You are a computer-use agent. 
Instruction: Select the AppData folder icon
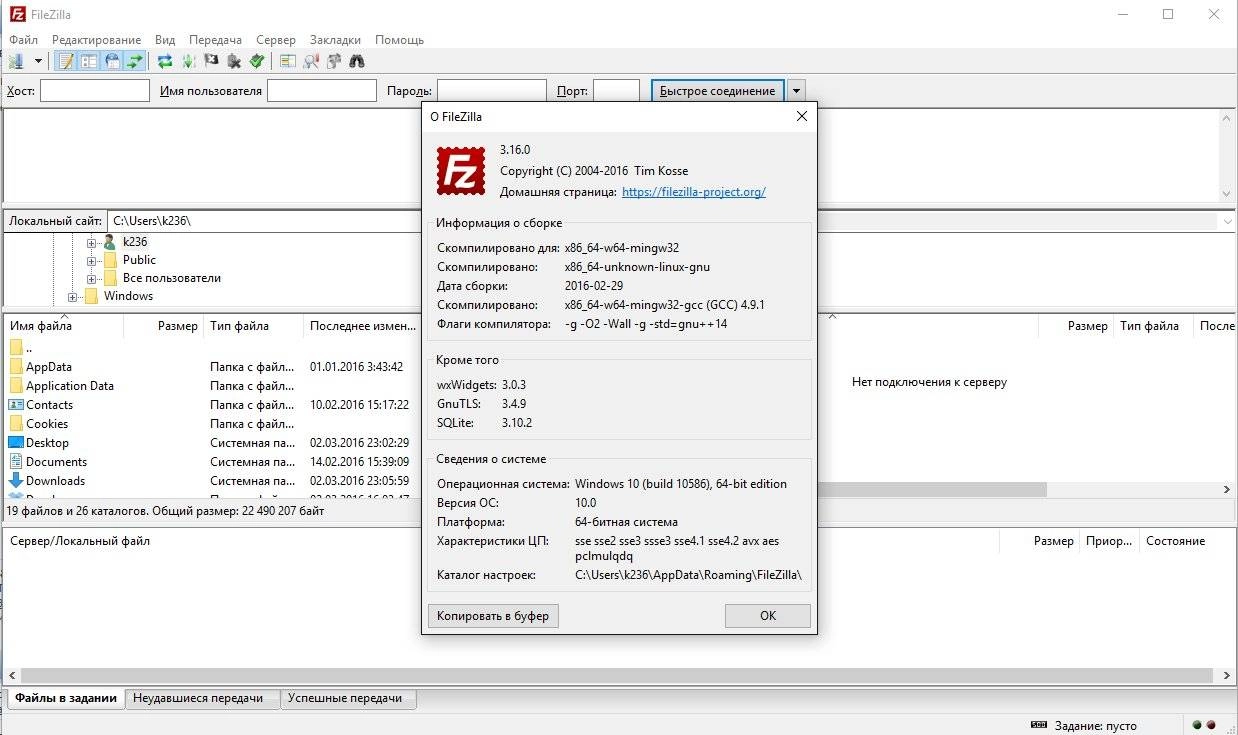[16, 367]
